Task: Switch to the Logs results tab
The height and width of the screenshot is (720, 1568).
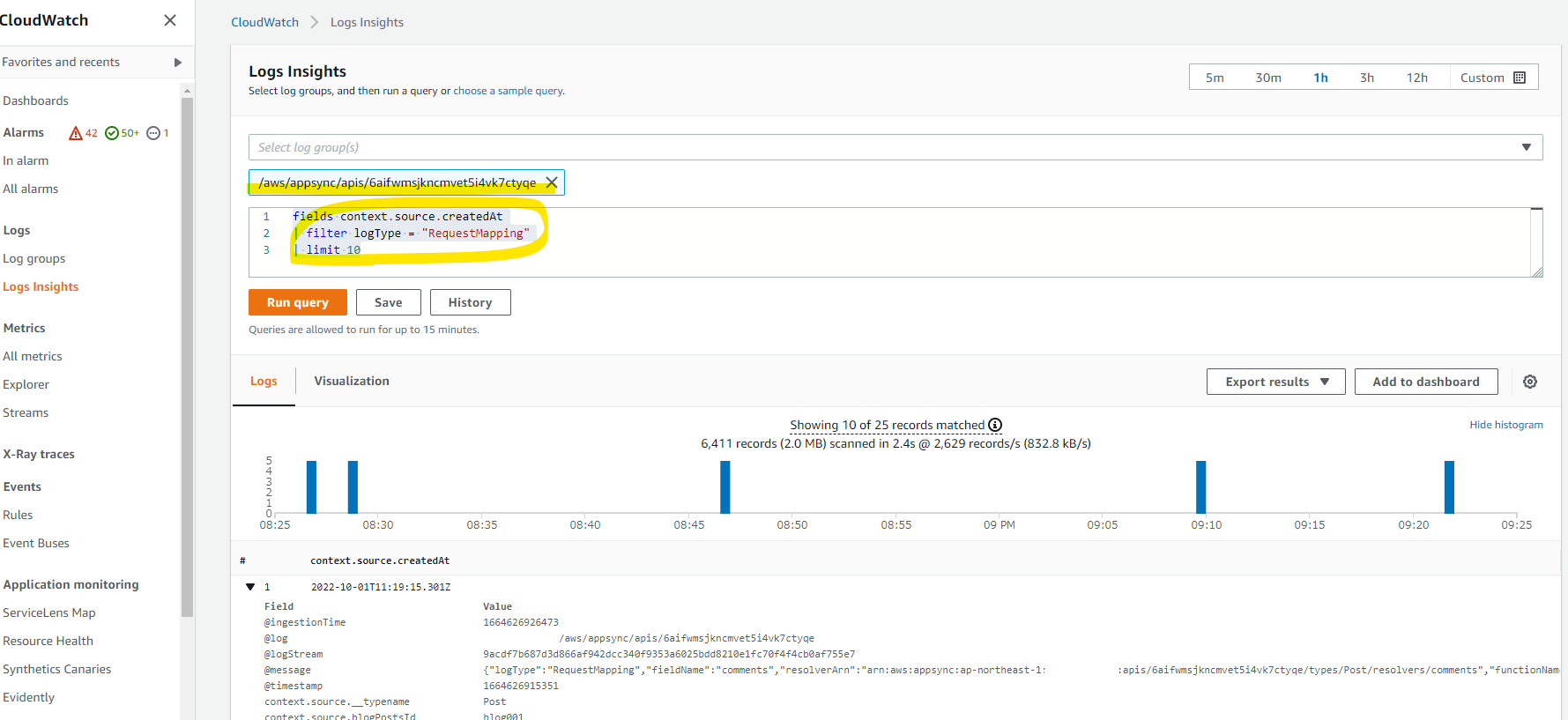Action: coord(264,381)
